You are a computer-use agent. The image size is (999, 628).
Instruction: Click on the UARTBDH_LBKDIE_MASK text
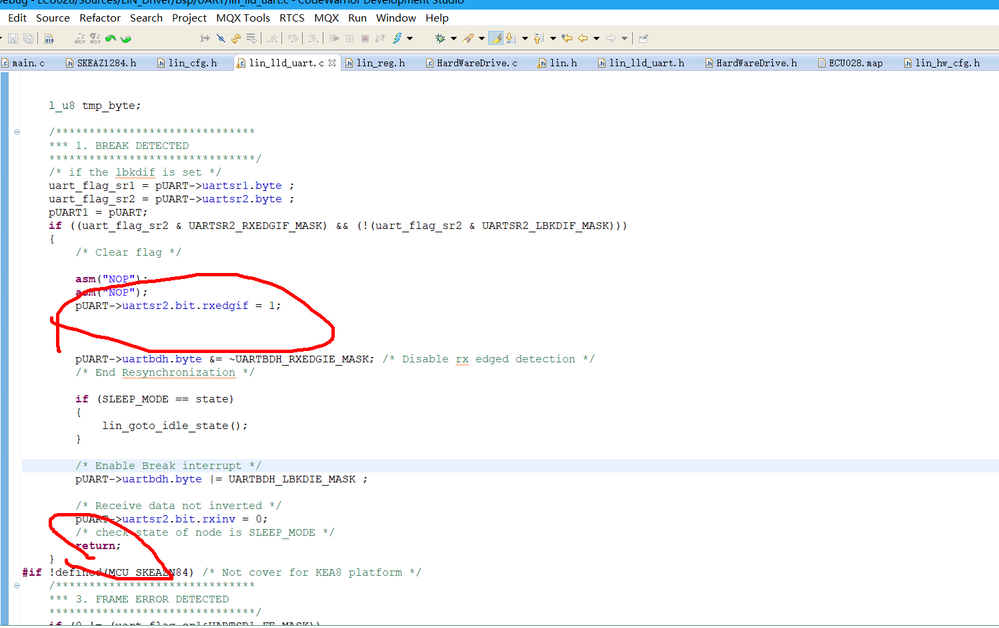coord(292,479)
